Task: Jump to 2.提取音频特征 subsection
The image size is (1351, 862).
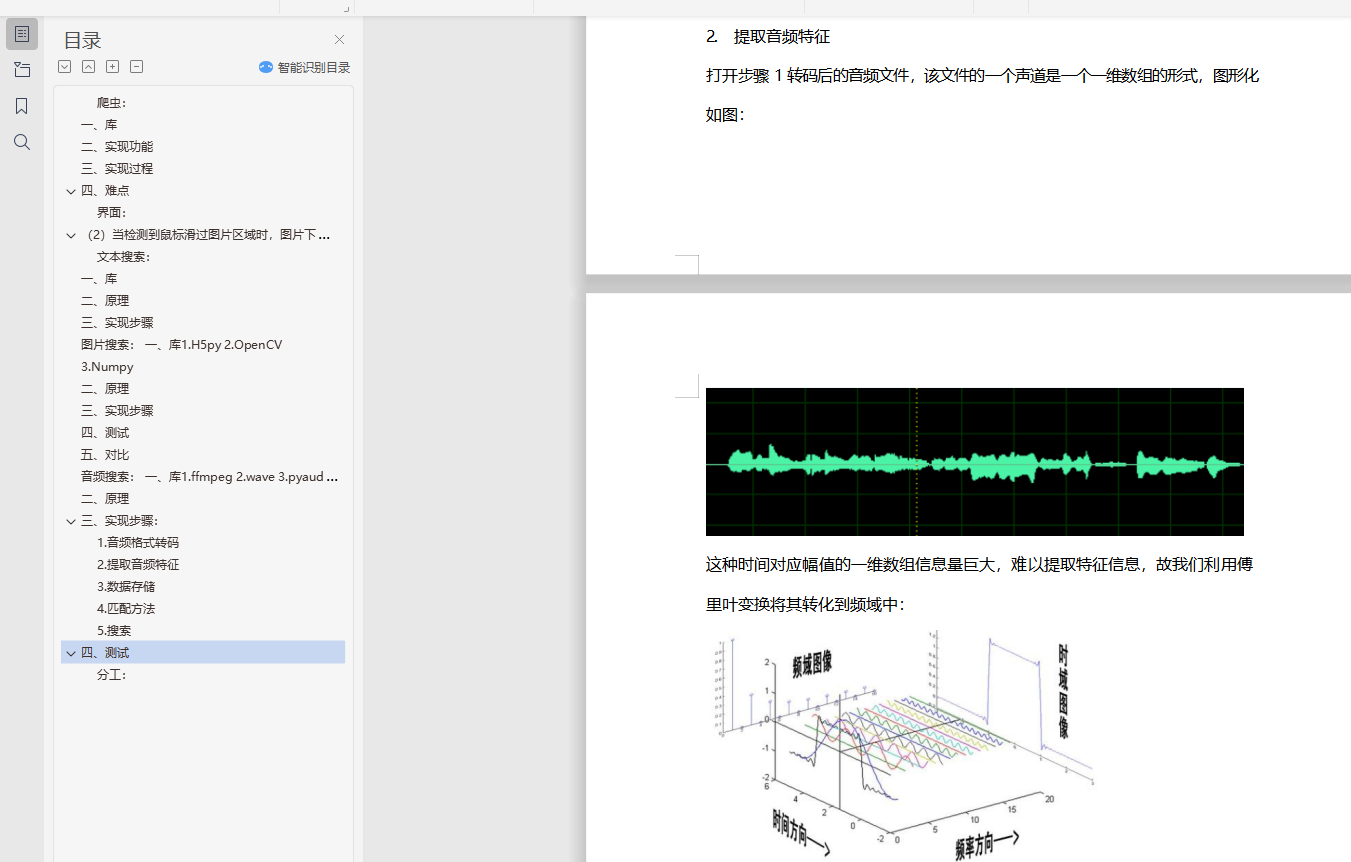Action: pyautogui.click(x=138, y=565)
